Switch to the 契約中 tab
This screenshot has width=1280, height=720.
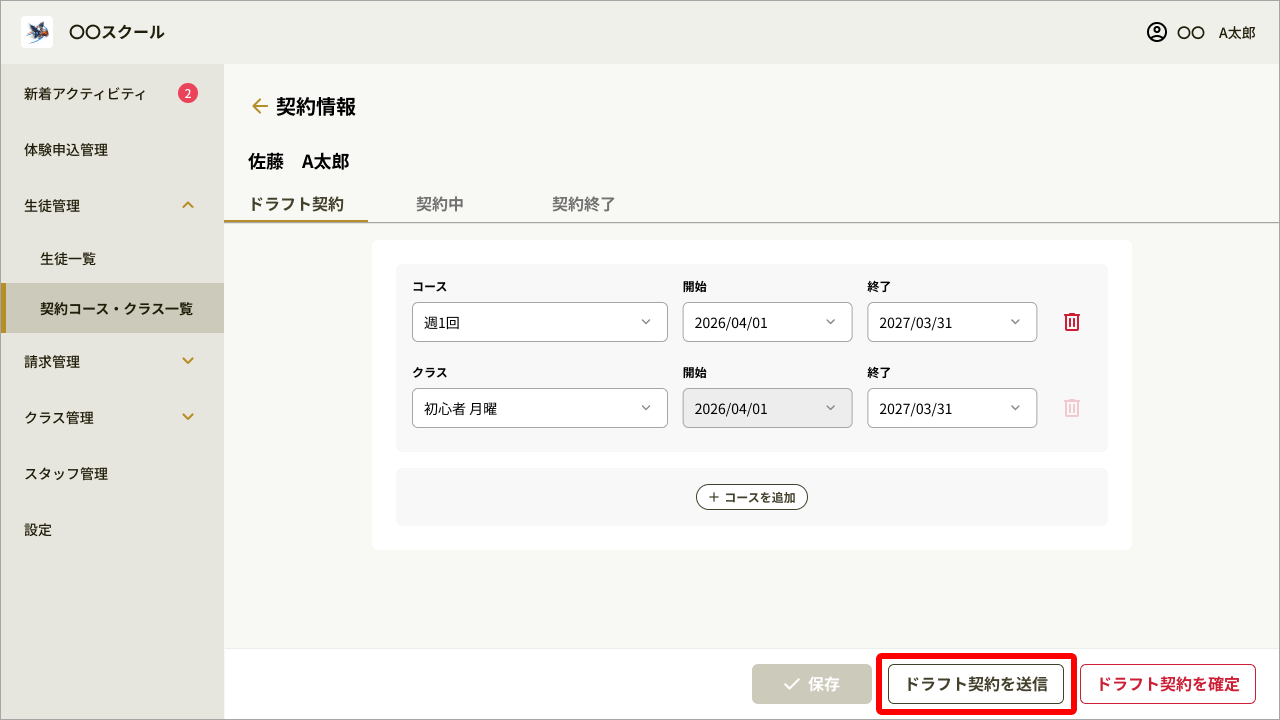click(x=439, y=204)
